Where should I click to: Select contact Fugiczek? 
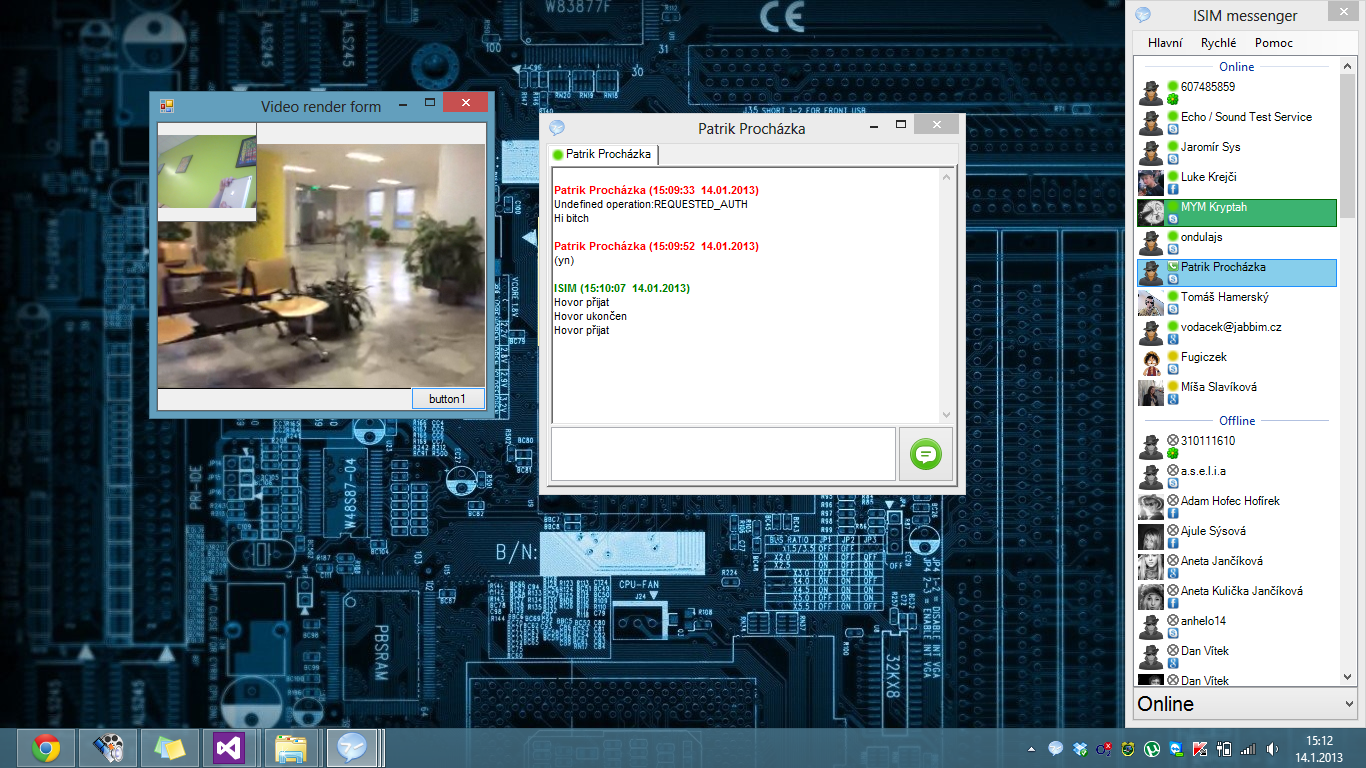pos(1237,362)
